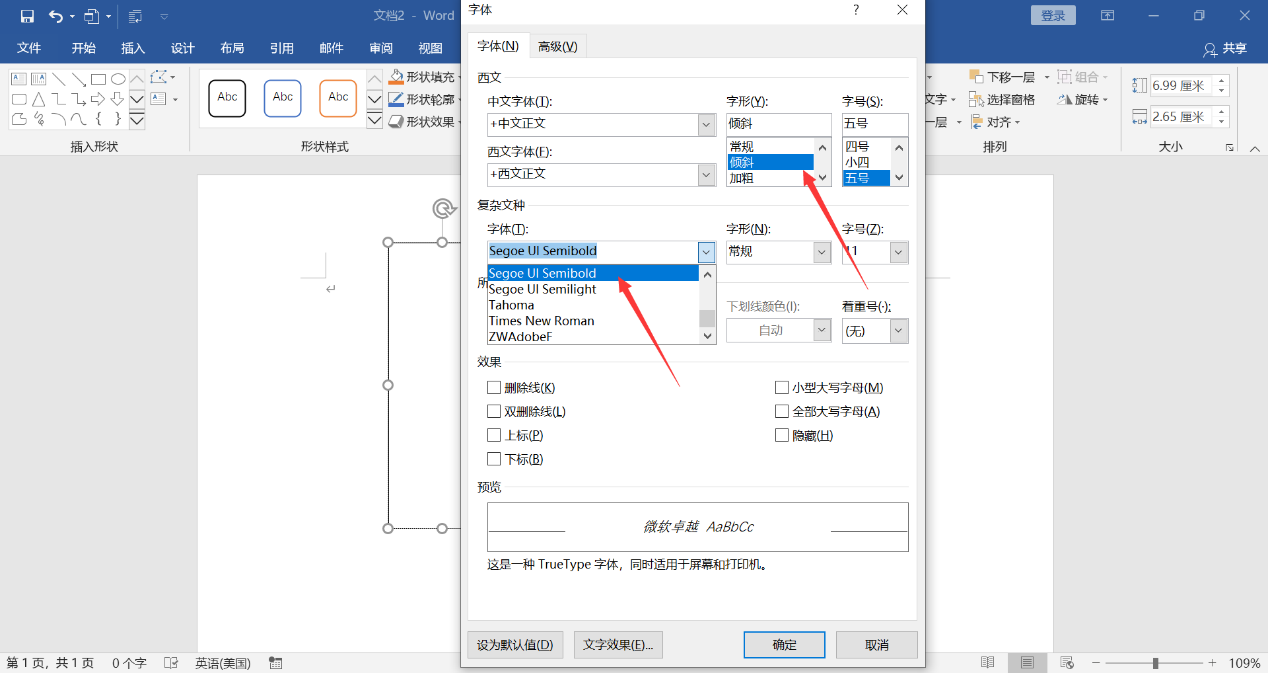Pick the scribble shape tool

[x=39, y=119]
